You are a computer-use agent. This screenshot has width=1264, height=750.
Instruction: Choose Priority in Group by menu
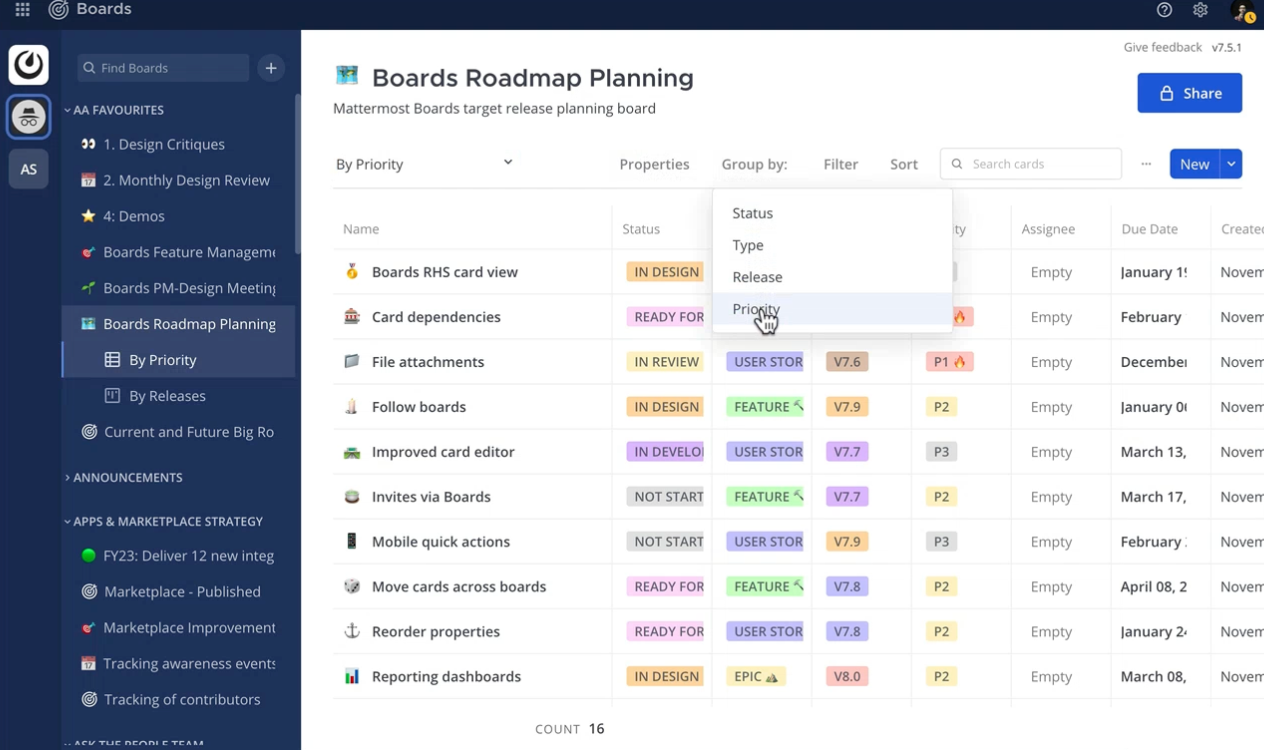[x=832, y=309]
